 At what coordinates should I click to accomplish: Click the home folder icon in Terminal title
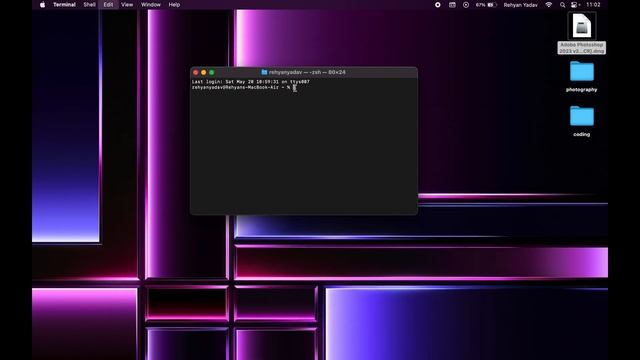pos(264,72)
